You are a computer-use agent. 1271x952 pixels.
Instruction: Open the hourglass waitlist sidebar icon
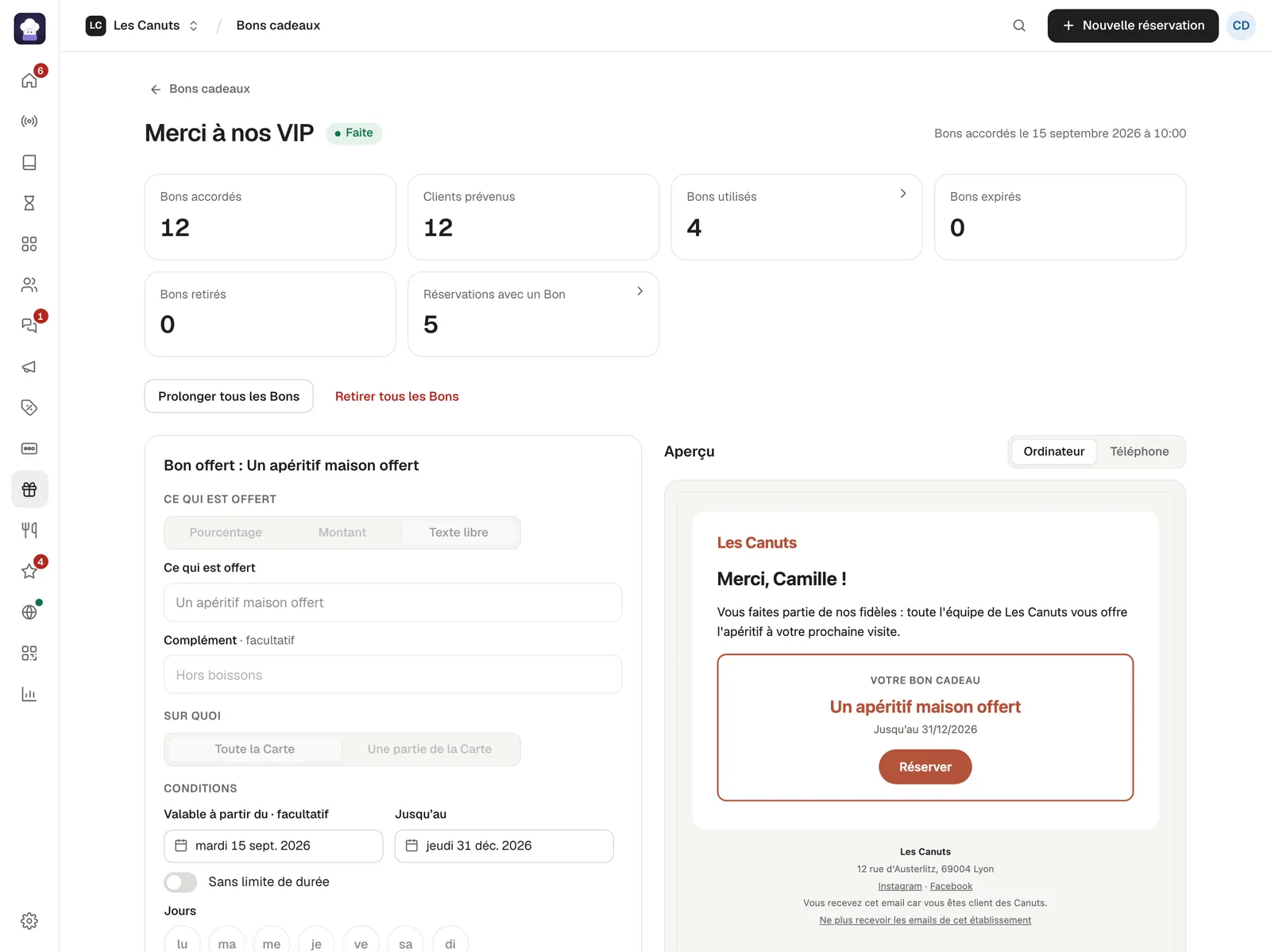pyautogui.click(x=29, y=203)
